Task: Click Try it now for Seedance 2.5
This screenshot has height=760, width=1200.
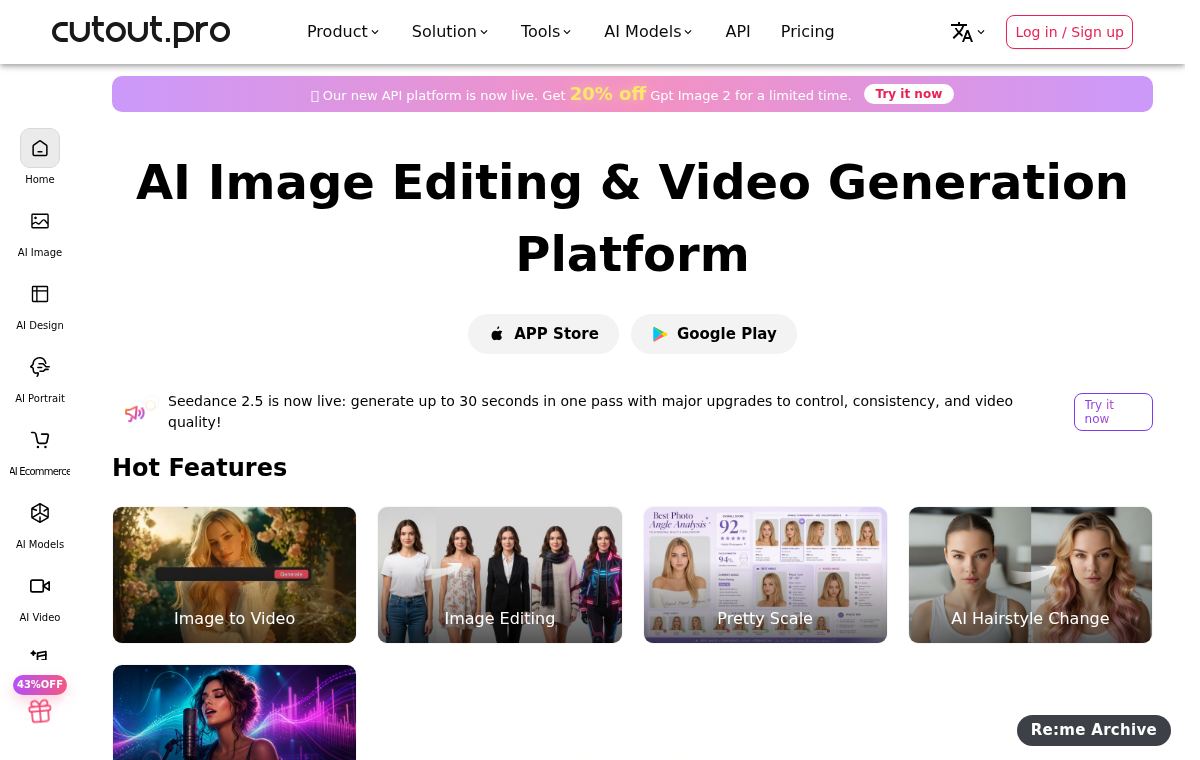Action: [x=1113, y=412]
